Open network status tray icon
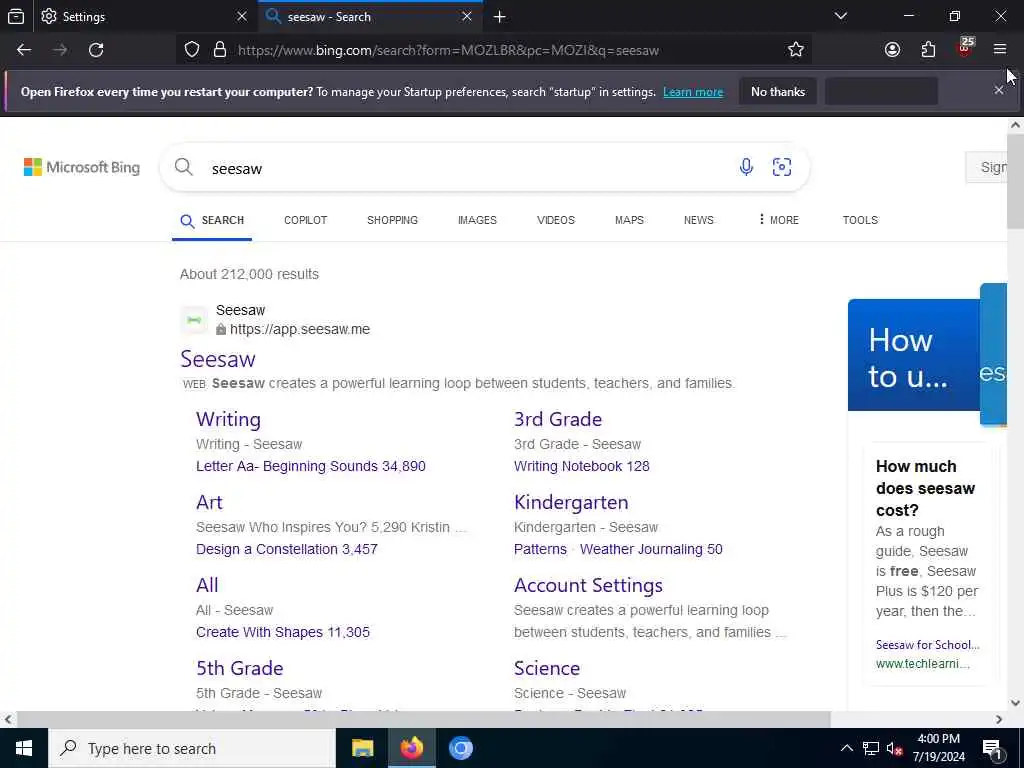The width and height of the screenshot is (1024, 768). click(x=871, y=748)
